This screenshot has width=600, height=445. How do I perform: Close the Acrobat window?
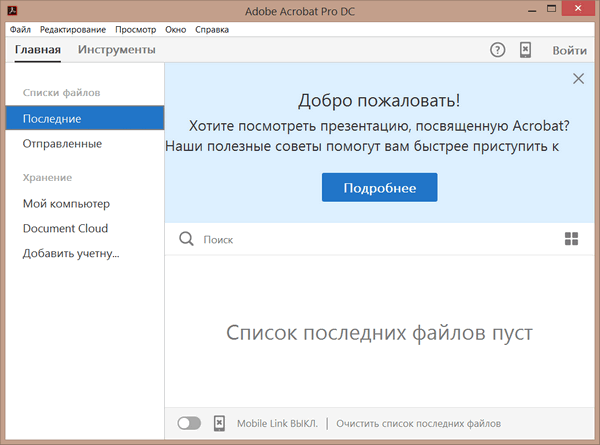click(x=578, y=8)
